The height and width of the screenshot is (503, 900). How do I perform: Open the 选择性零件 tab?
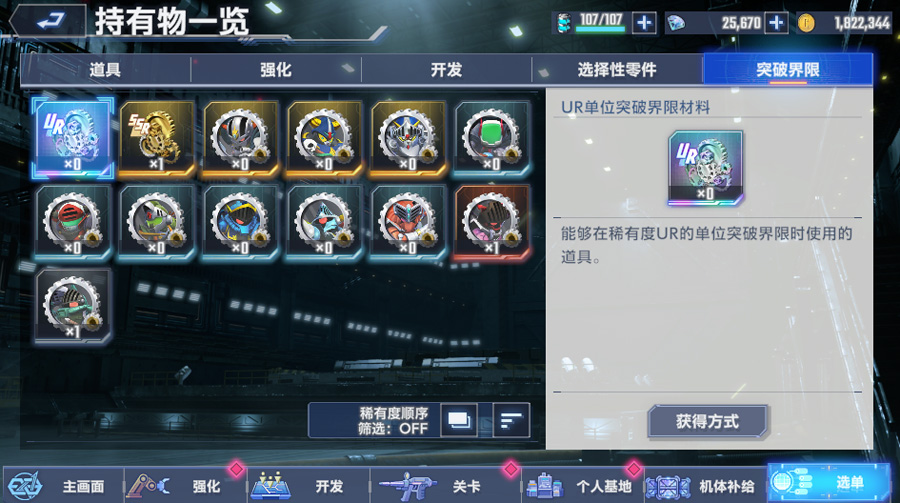(x=617, y=70)
